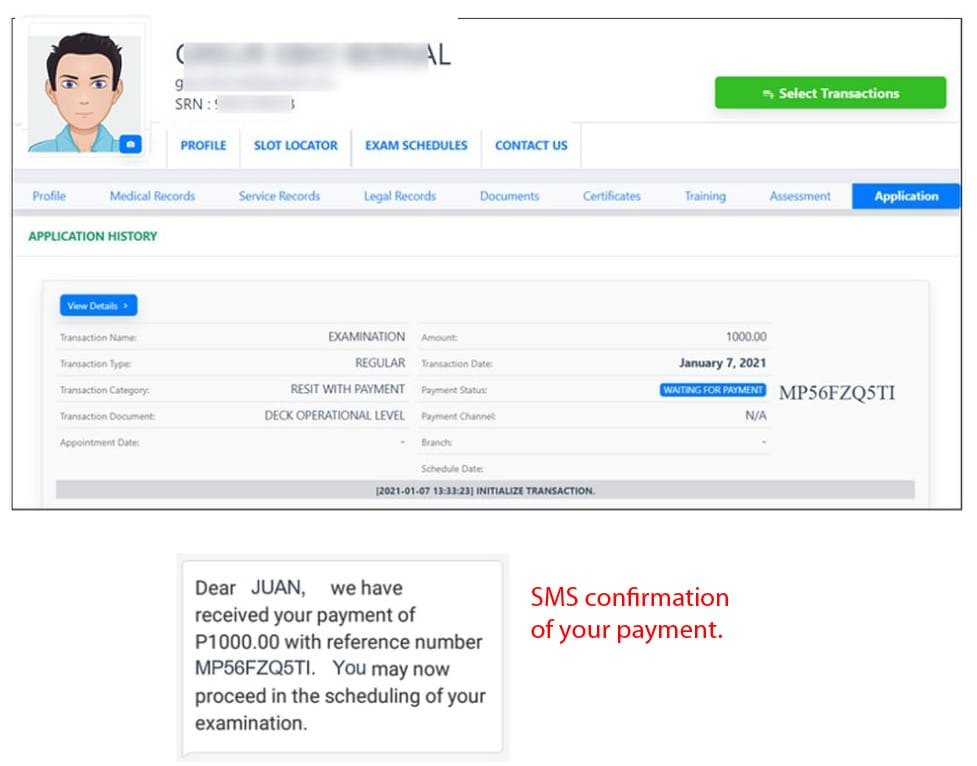Click the REGULAR transaction type value
The height and width of the screenshot is (766, 977).
[380, 363]
